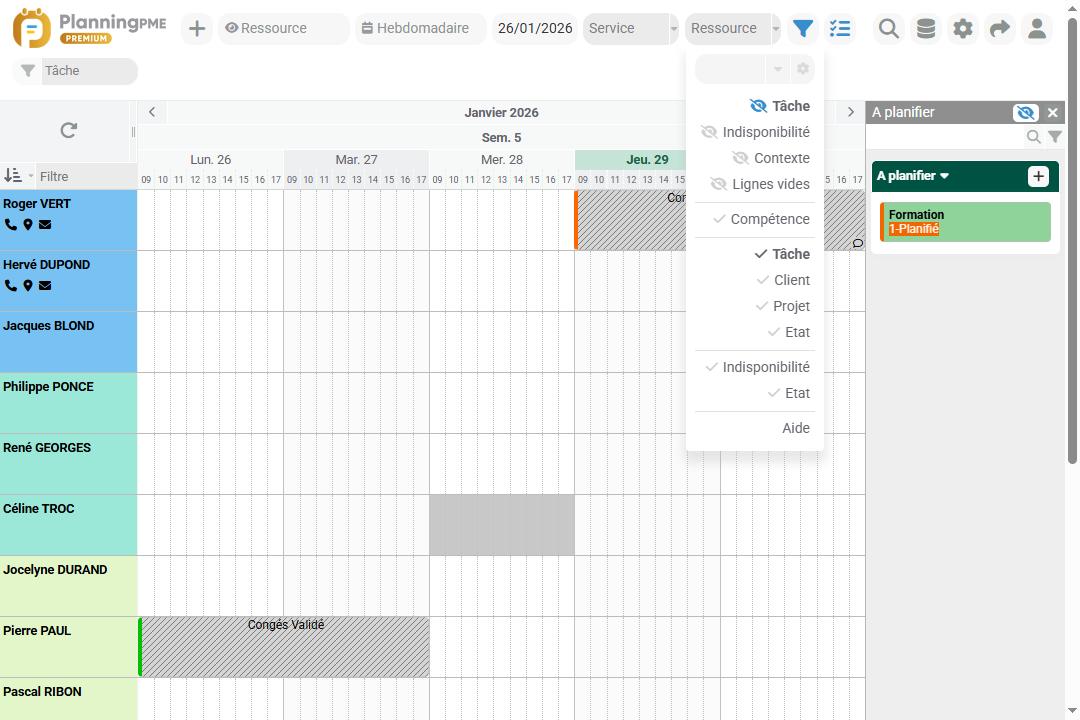Add a new item with plus button

[x=197, y=28]
